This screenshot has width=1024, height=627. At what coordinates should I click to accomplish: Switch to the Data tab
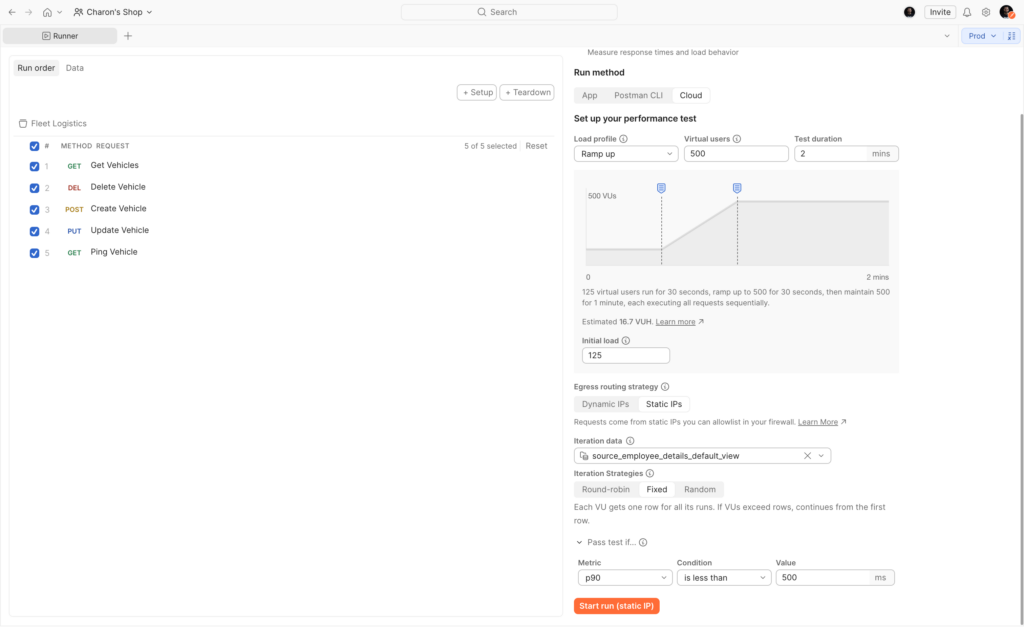click(74, 68)
